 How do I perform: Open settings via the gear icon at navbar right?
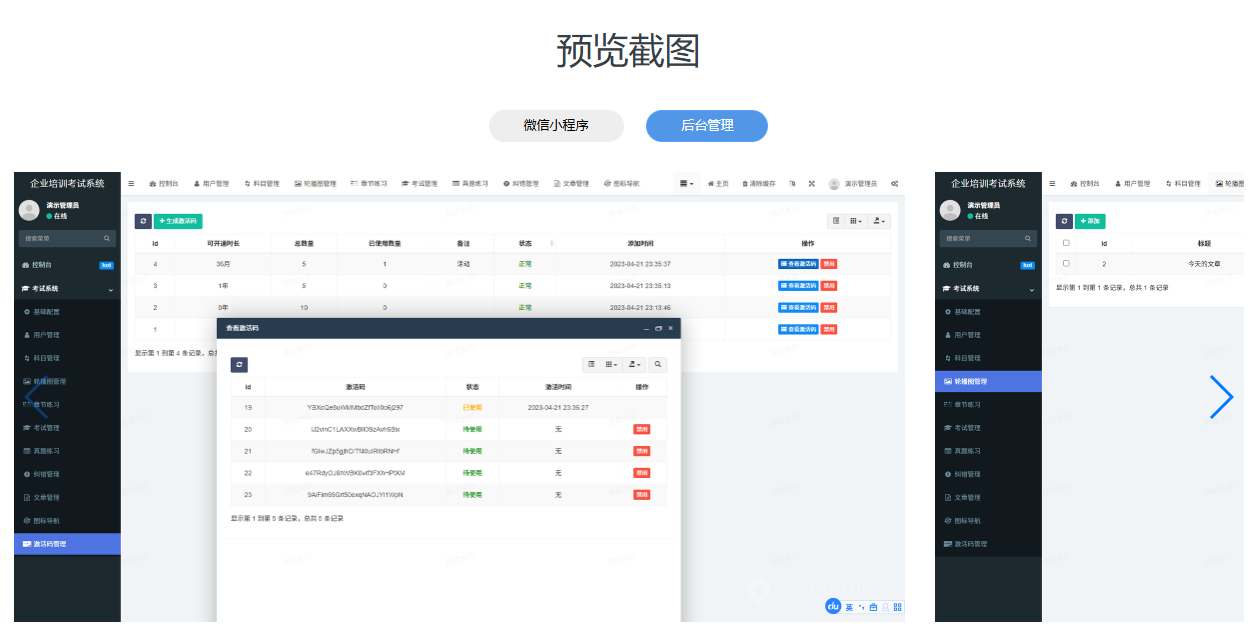(892, 183)
